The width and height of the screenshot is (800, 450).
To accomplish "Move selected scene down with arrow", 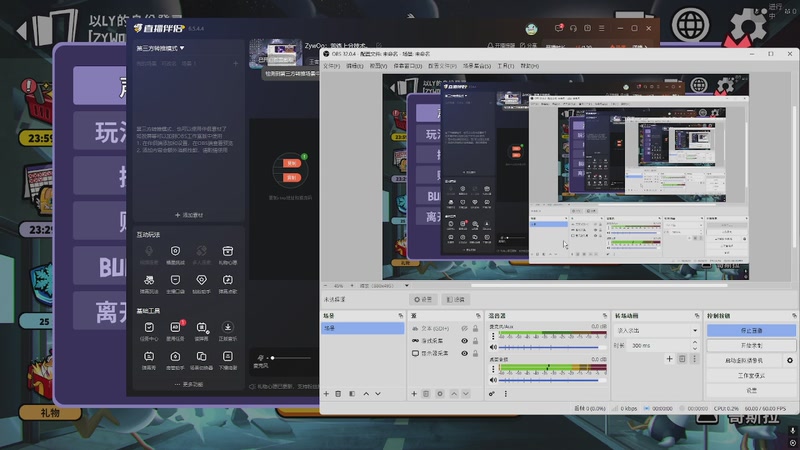I will tap(378, 394).
